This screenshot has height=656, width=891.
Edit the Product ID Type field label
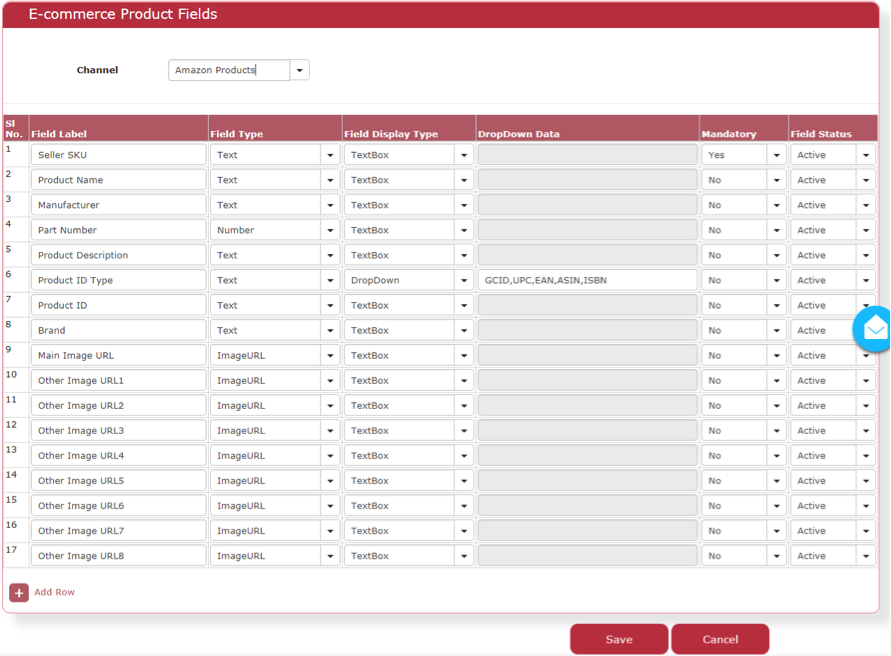coord(119,280)
